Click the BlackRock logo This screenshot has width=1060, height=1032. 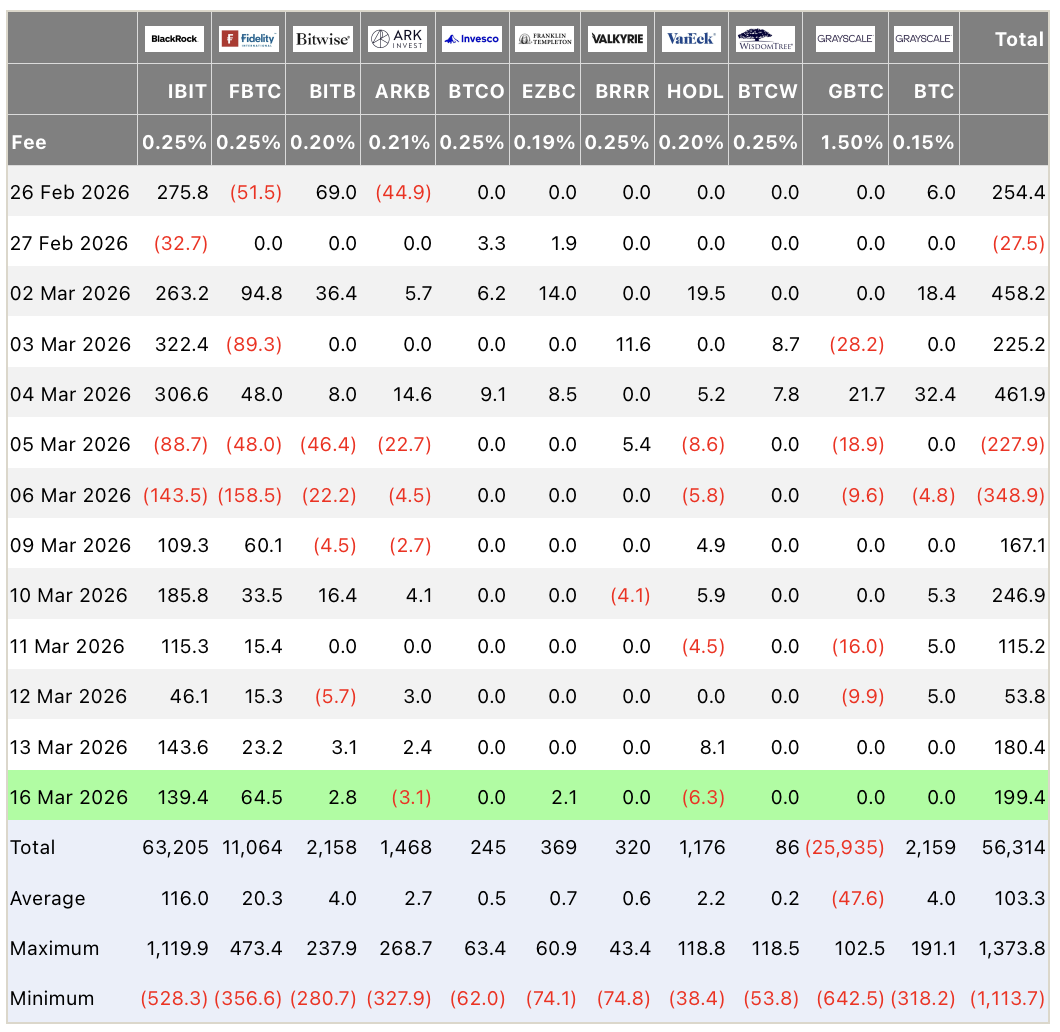(x=175, y=40)
